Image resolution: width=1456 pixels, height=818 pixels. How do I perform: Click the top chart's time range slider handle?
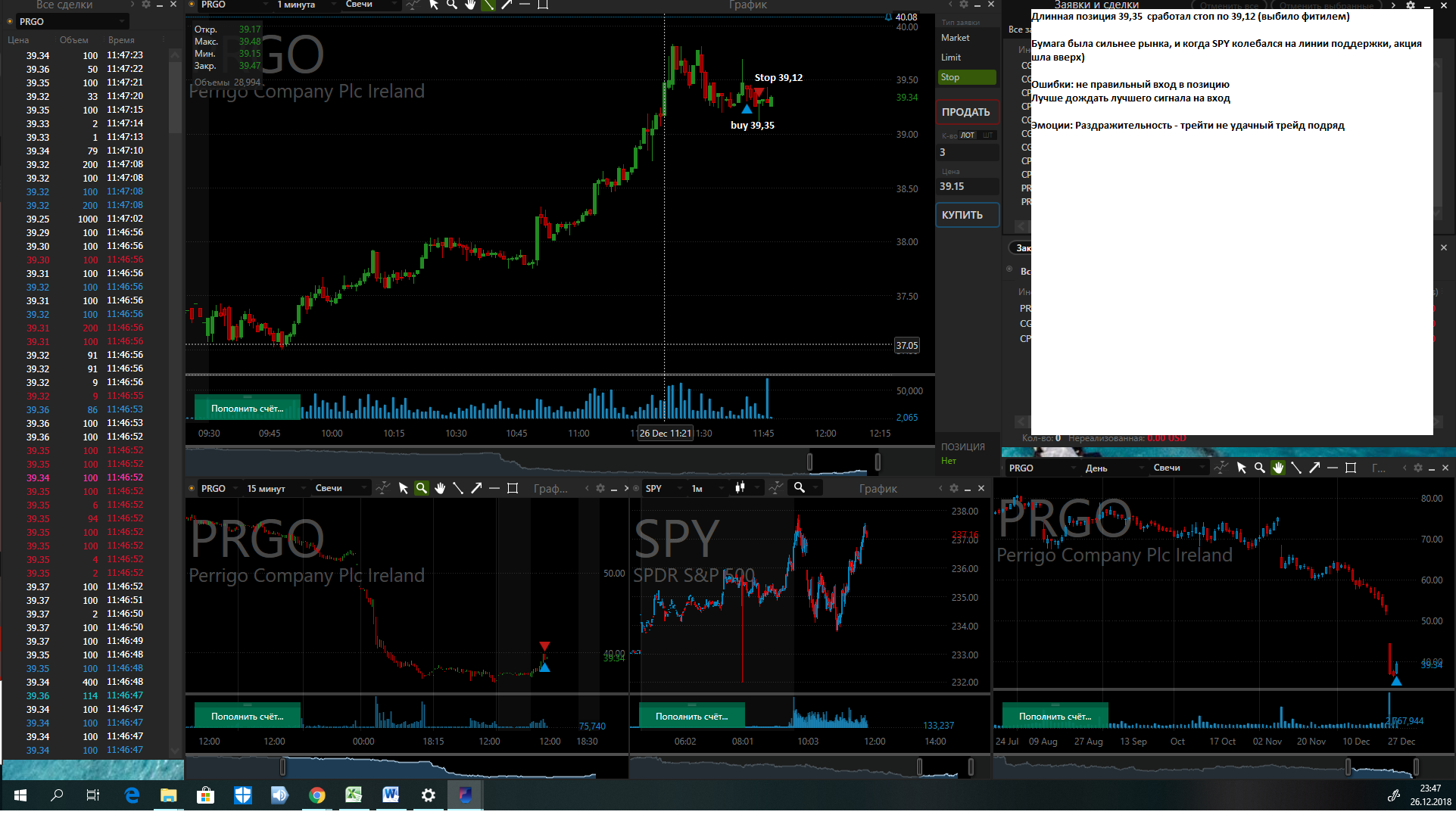click(809, 462)
